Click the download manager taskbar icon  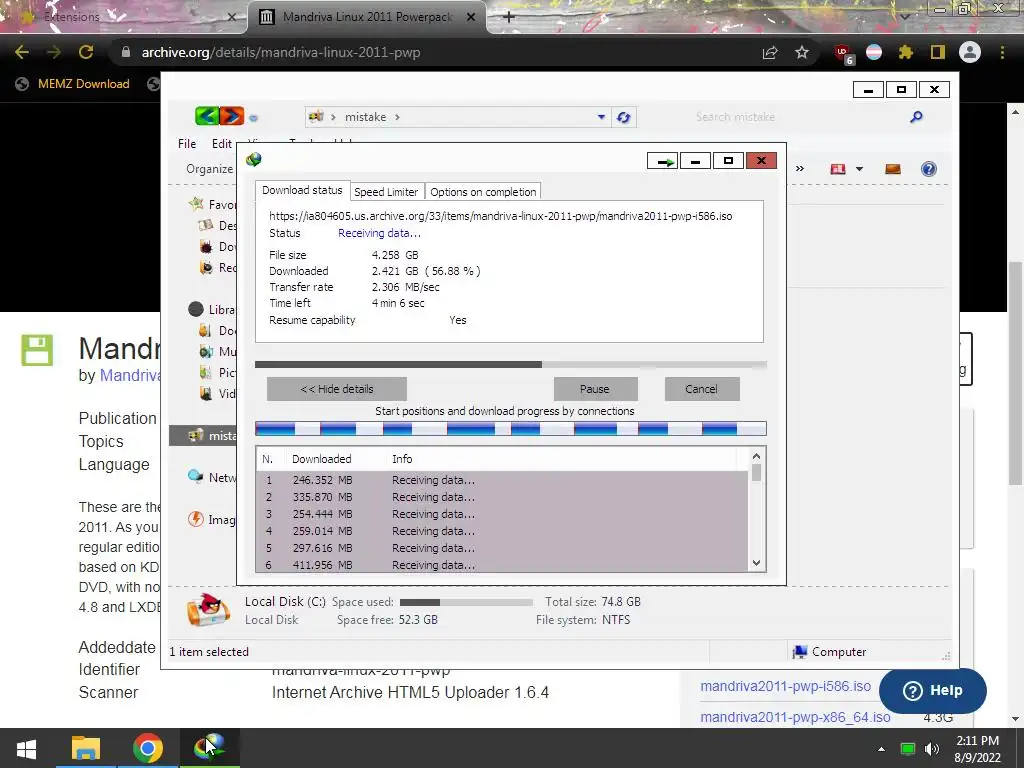(x=209, y=747)
